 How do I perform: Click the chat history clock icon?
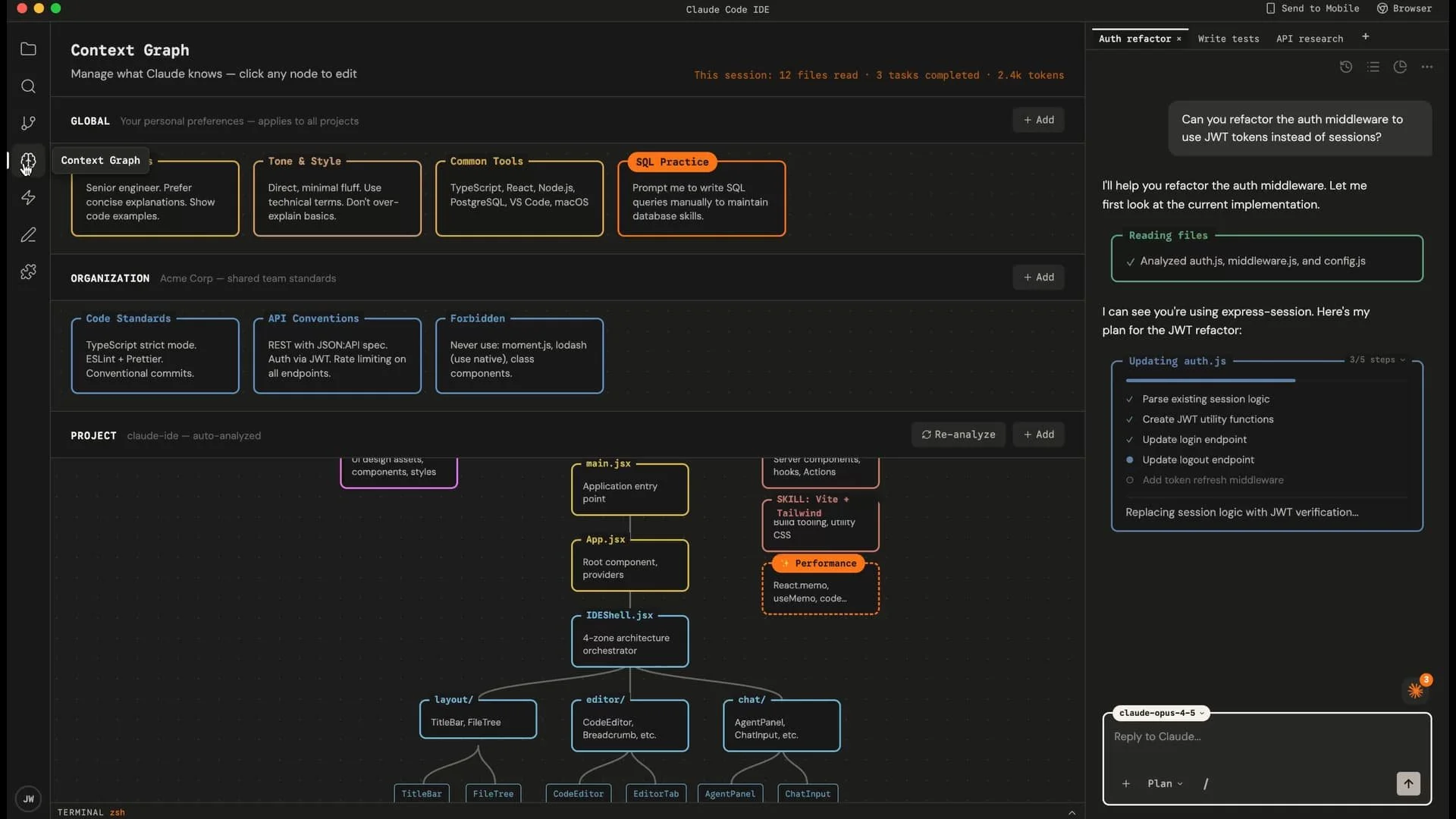coord(1345,67)
